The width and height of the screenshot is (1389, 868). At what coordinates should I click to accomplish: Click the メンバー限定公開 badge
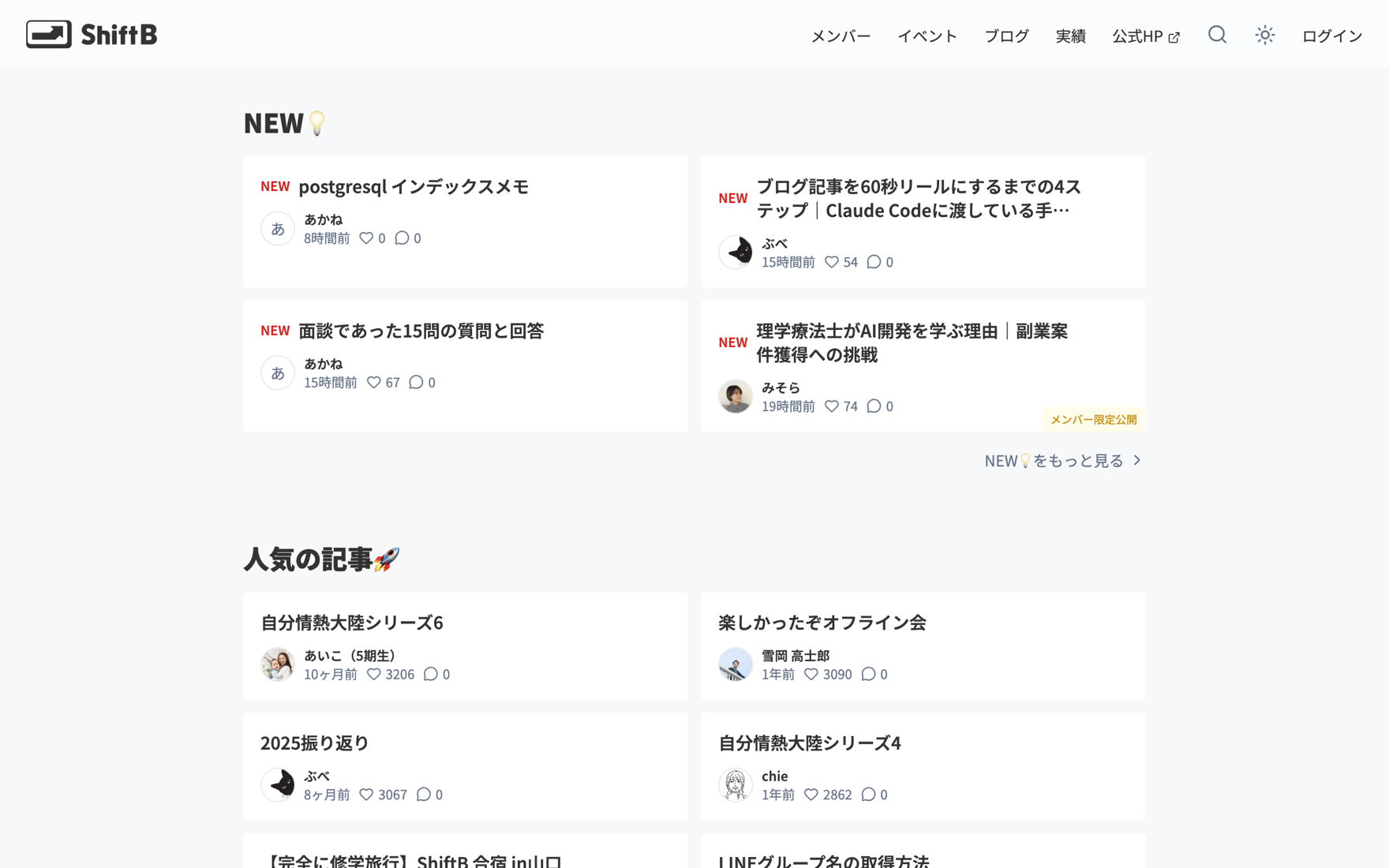tap(1093, 420)
